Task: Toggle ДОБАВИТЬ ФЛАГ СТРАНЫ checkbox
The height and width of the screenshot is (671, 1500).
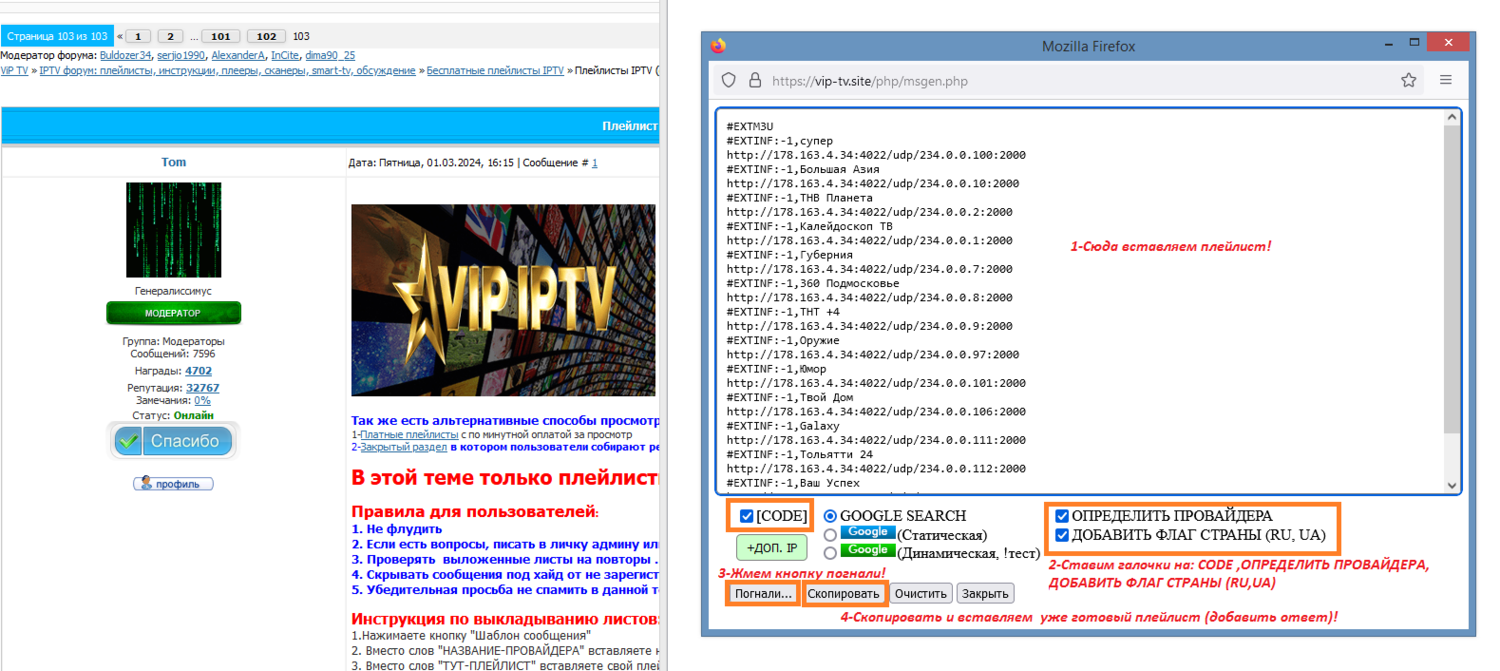Action: click(1062, 535)
